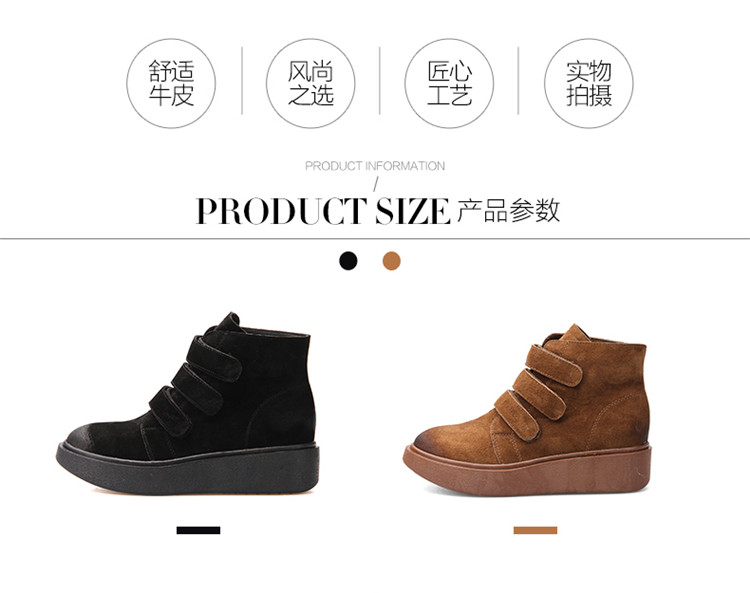Click the 舒适牛皮 circle badge
The height and width of the screenshot is (593, 750).
point(171,83)
